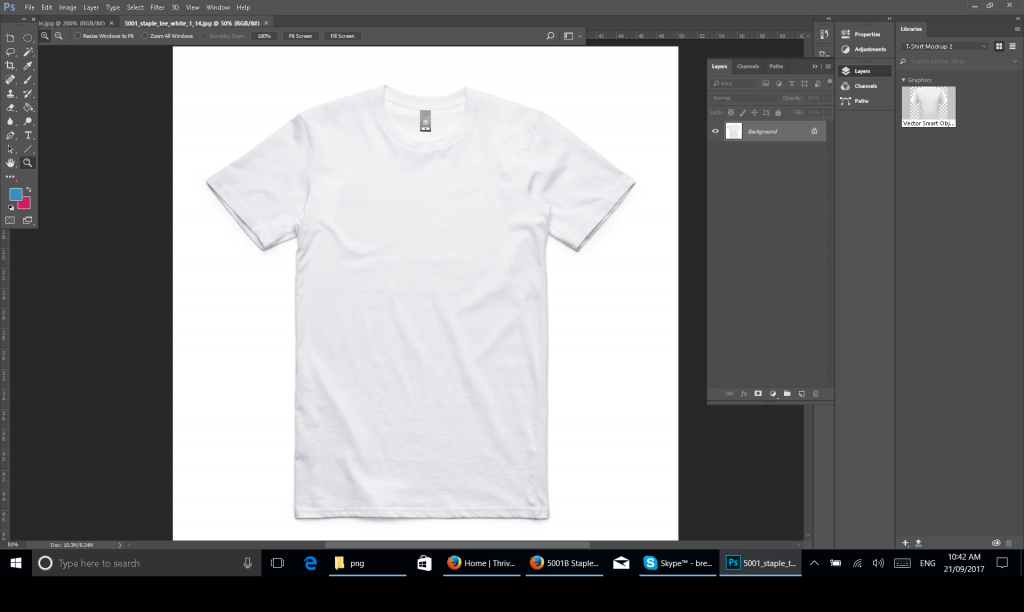This screenshot has height=612, width=1024.
Task: Select the History Brush tool
Action: 28,93
